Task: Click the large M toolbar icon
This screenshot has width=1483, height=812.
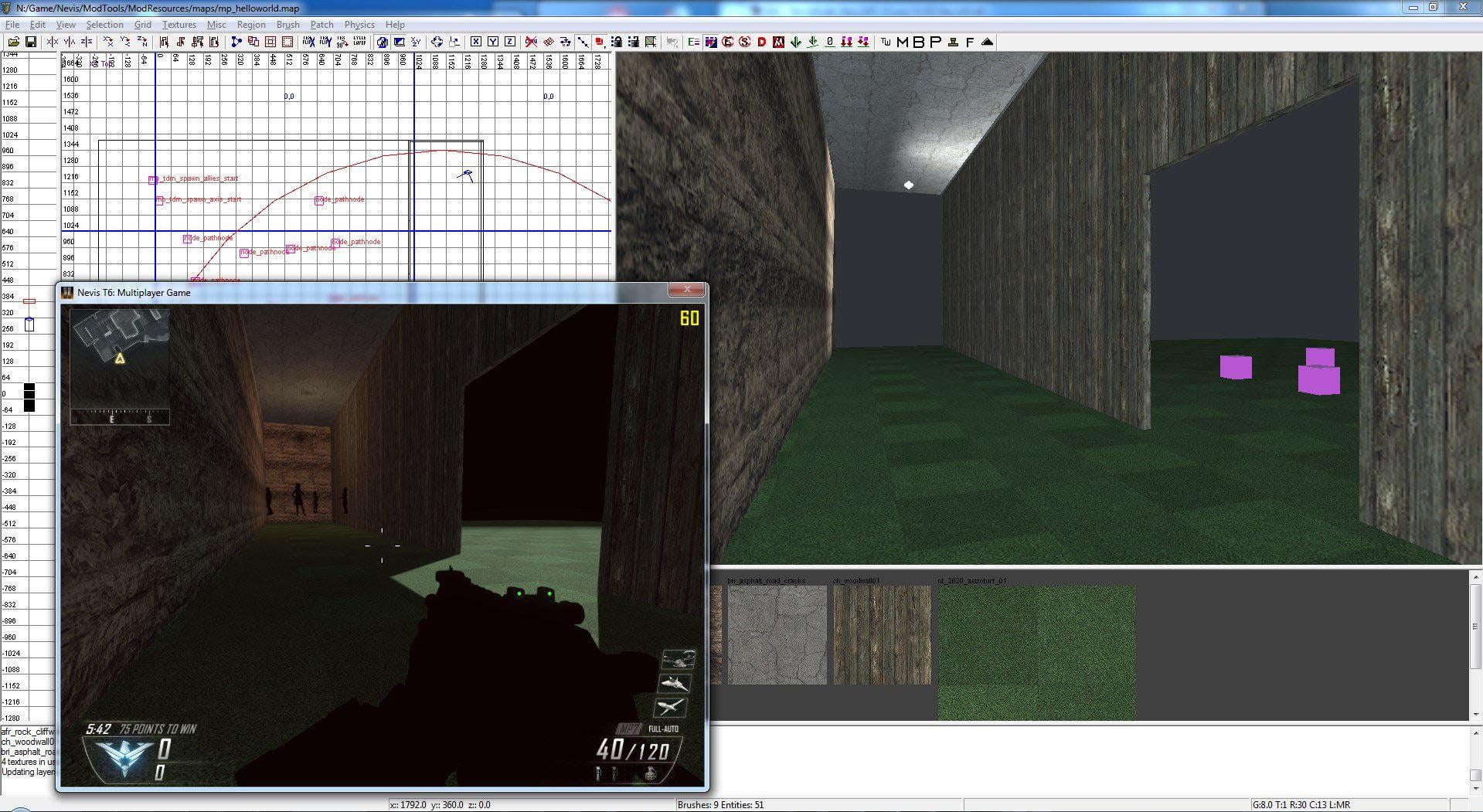Action: point(902,42)
